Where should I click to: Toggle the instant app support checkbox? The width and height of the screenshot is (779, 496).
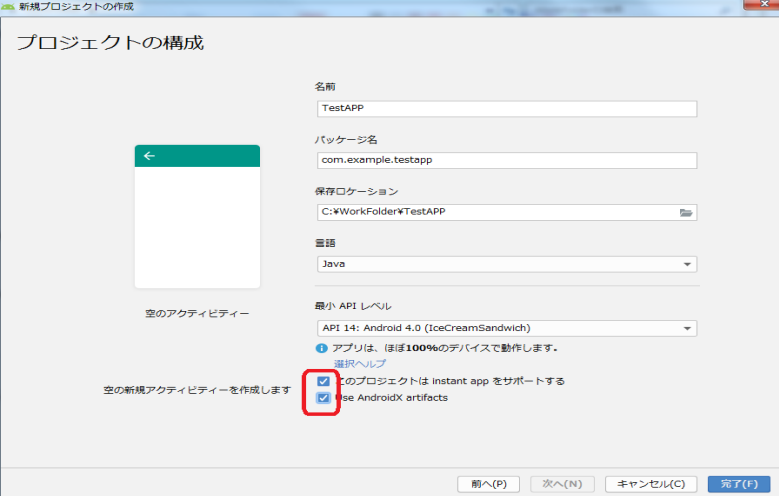(322, 381)
